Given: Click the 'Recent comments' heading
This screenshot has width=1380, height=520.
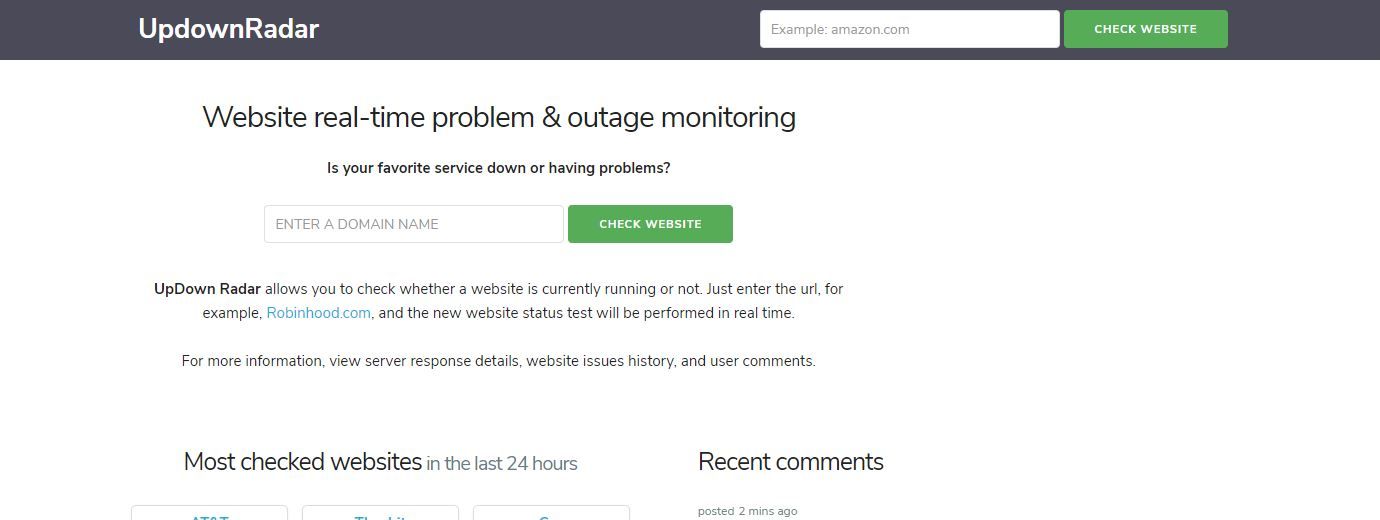Looking at the screenshot, I should 790,462.
